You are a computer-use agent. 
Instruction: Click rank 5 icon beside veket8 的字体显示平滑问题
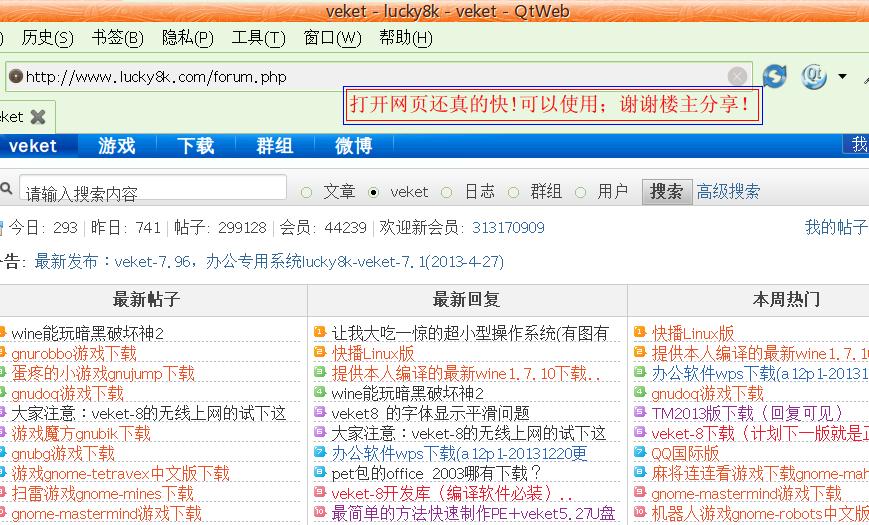320,411
